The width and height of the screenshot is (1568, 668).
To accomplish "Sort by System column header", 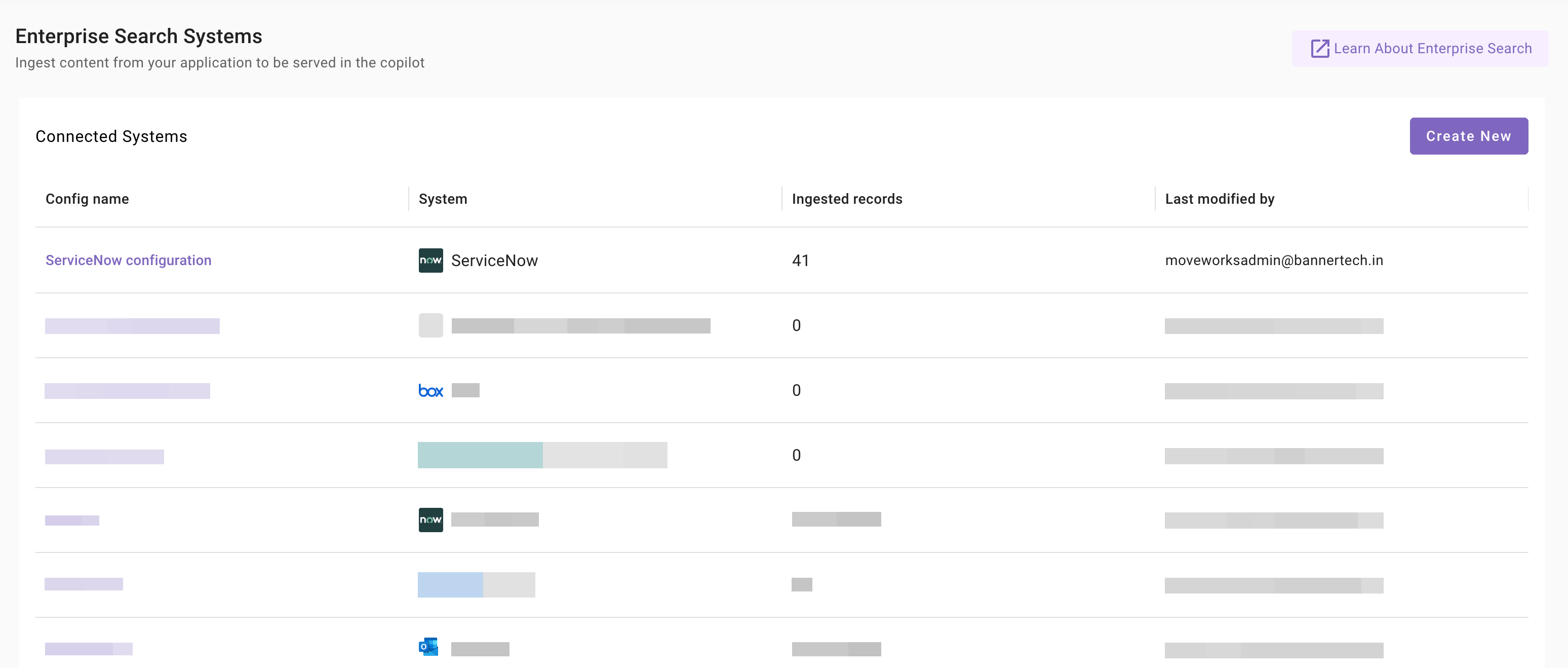I will pos(443,199).
